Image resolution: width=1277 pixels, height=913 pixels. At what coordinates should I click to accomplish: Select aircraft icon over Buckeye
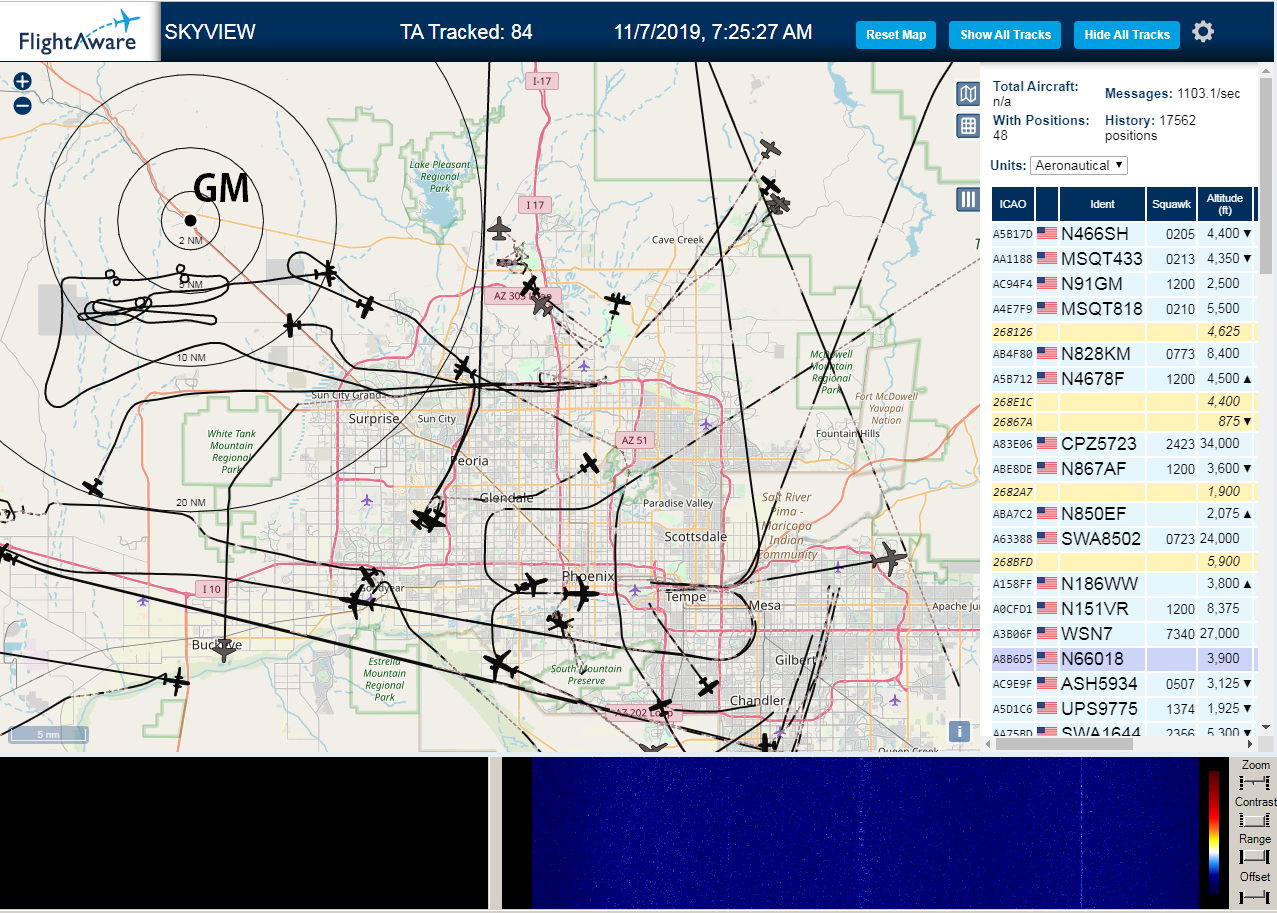click(x=224, y=650)
